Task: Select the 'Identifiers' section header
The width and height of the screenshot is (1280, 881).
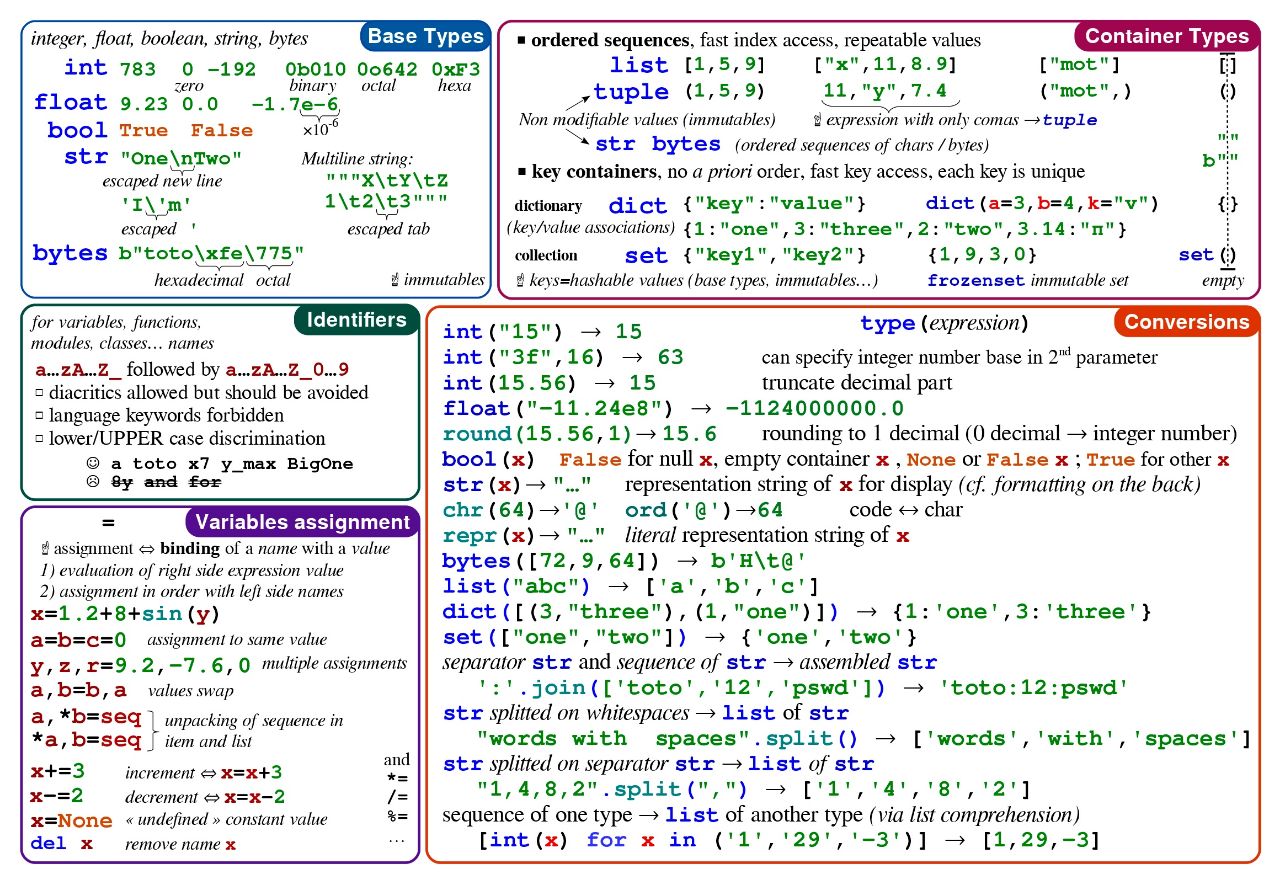Action: (x=356, y=320)
